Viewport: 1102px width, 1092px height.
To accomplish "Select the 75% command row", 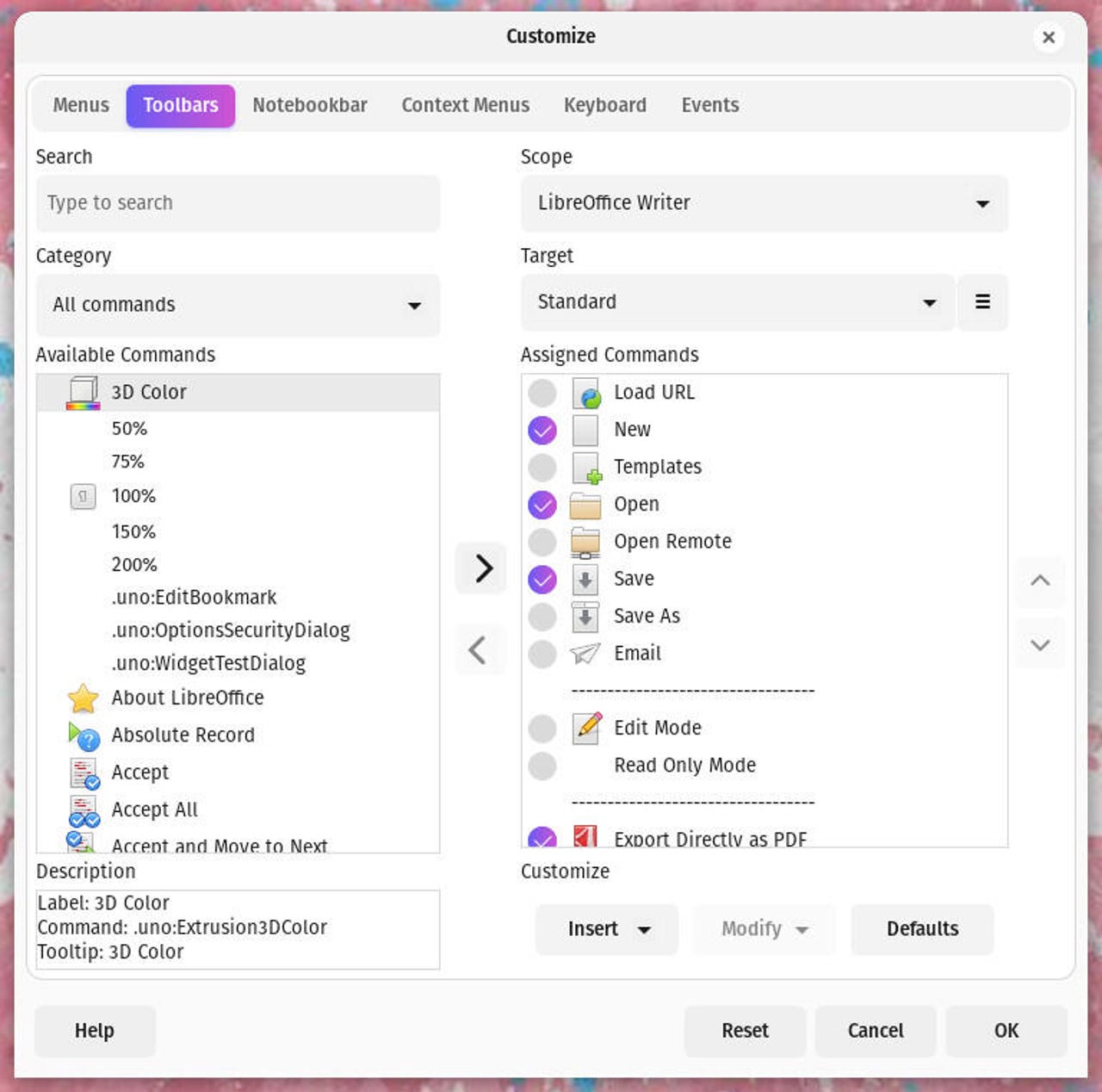I will [x=238, y=462].
